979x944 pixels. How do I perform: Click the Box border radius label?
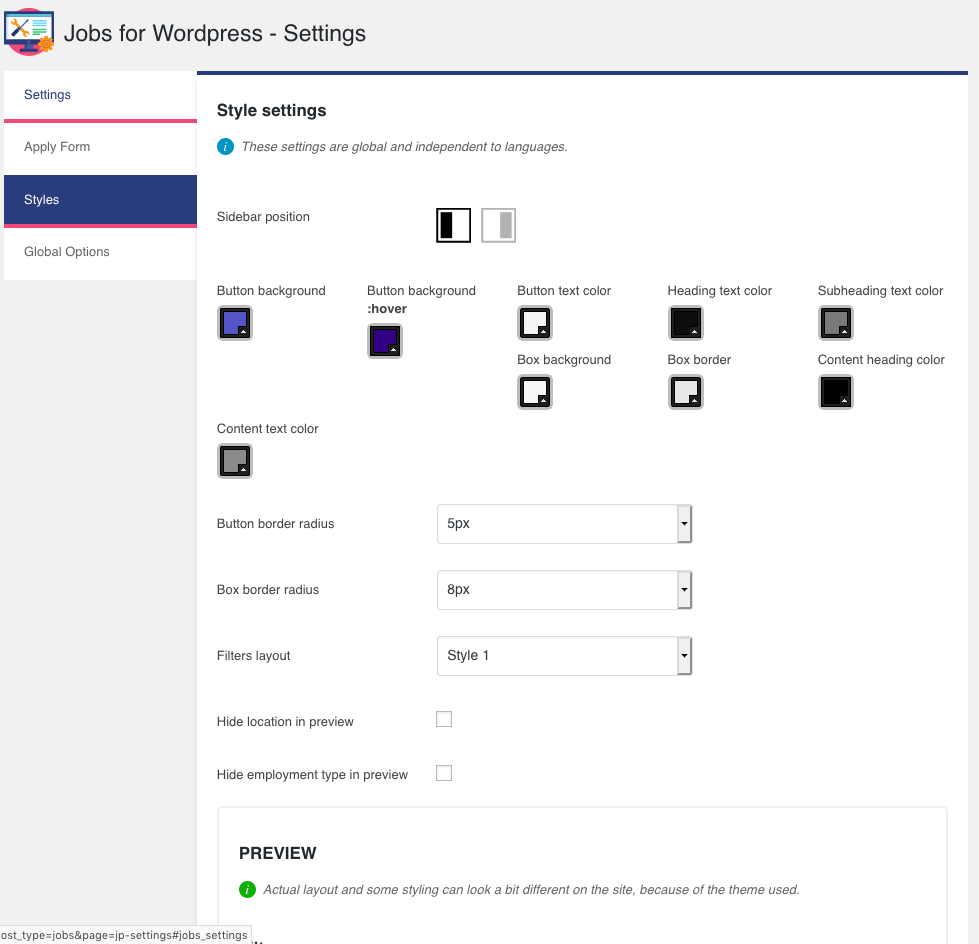tap(268, 590)
